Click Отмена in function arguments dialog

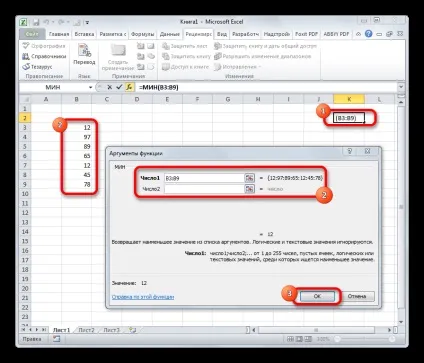point(357,296)
